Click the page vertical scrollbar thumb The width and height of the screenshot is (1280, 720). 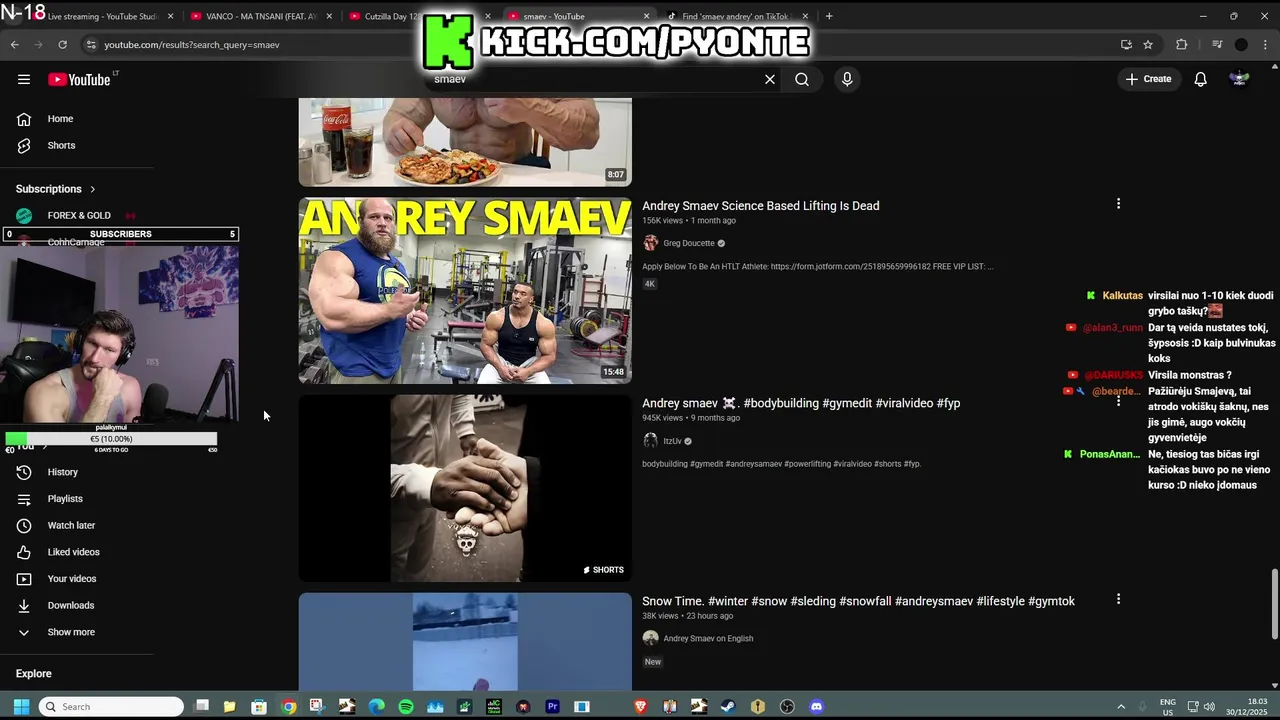pyautogui.click(x=1274, y=603)
